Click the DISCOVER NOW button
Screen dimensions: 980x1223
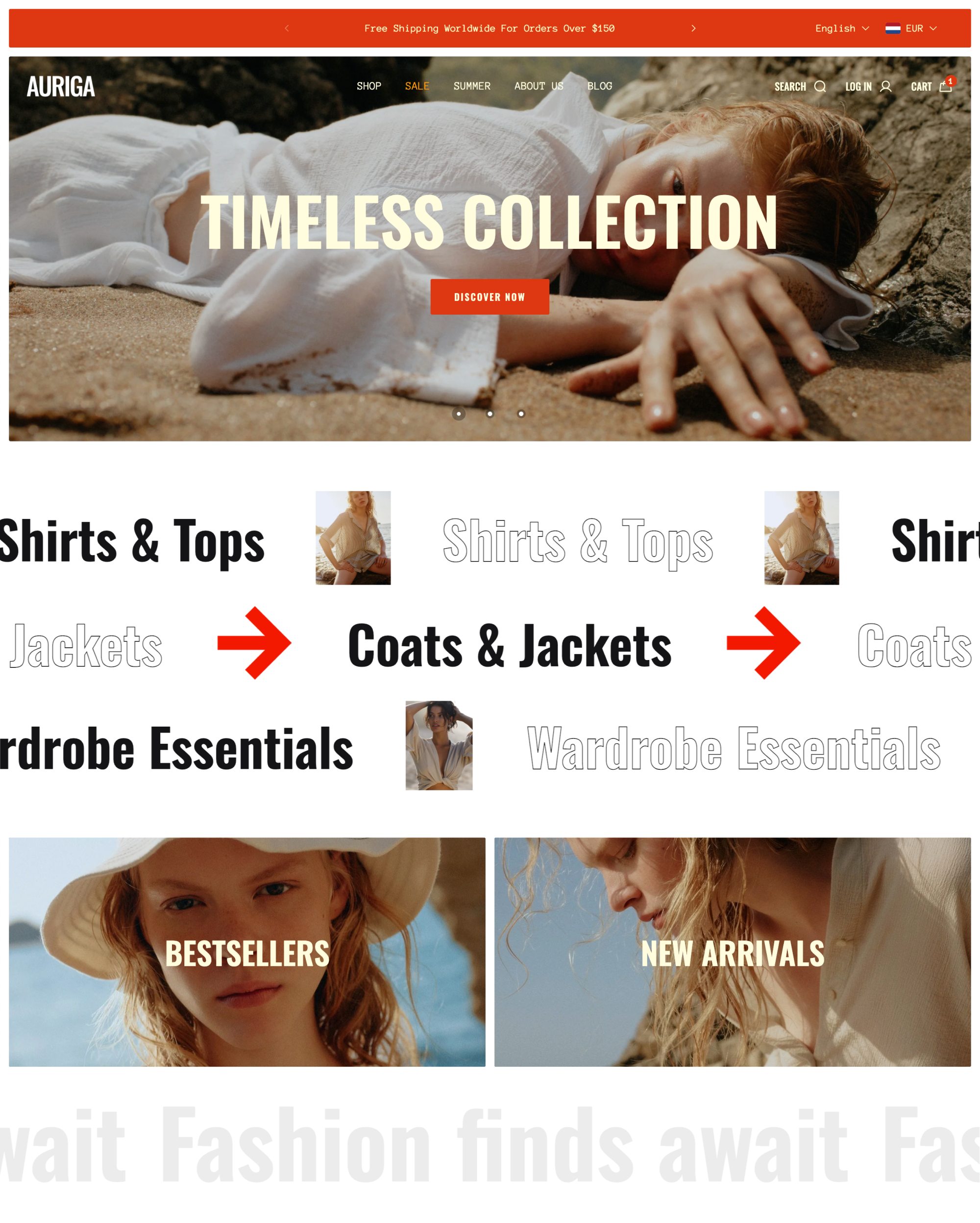click(490, 296)
